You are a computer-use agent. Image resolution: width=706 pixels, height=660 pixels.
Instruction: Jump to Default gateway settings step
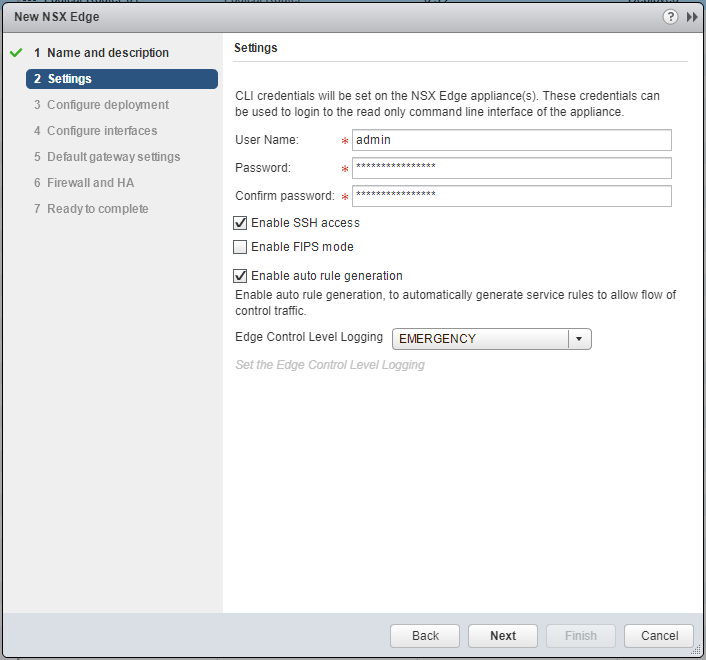tap(113, 157)
